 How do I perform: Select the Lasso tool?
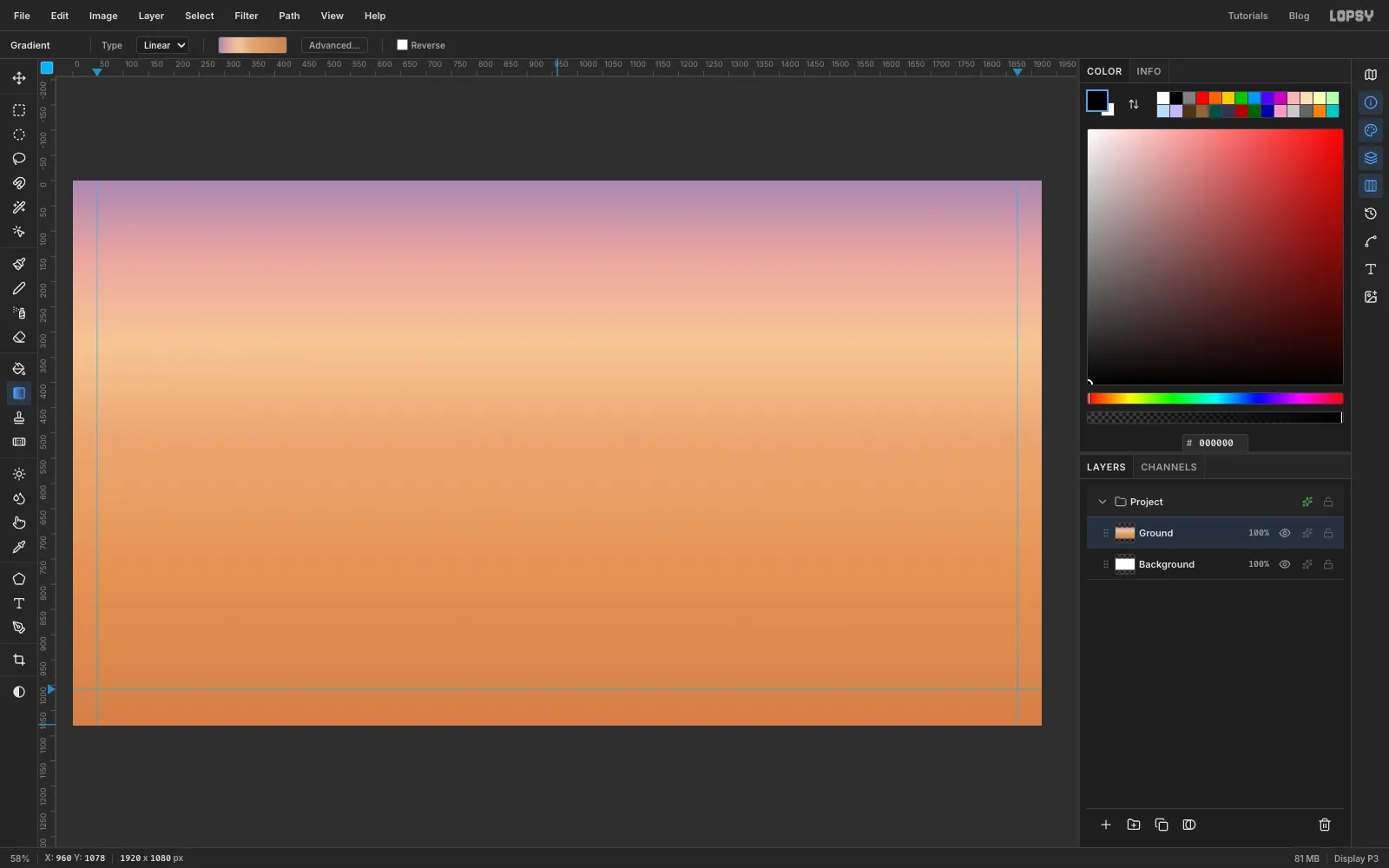[19, 159]
